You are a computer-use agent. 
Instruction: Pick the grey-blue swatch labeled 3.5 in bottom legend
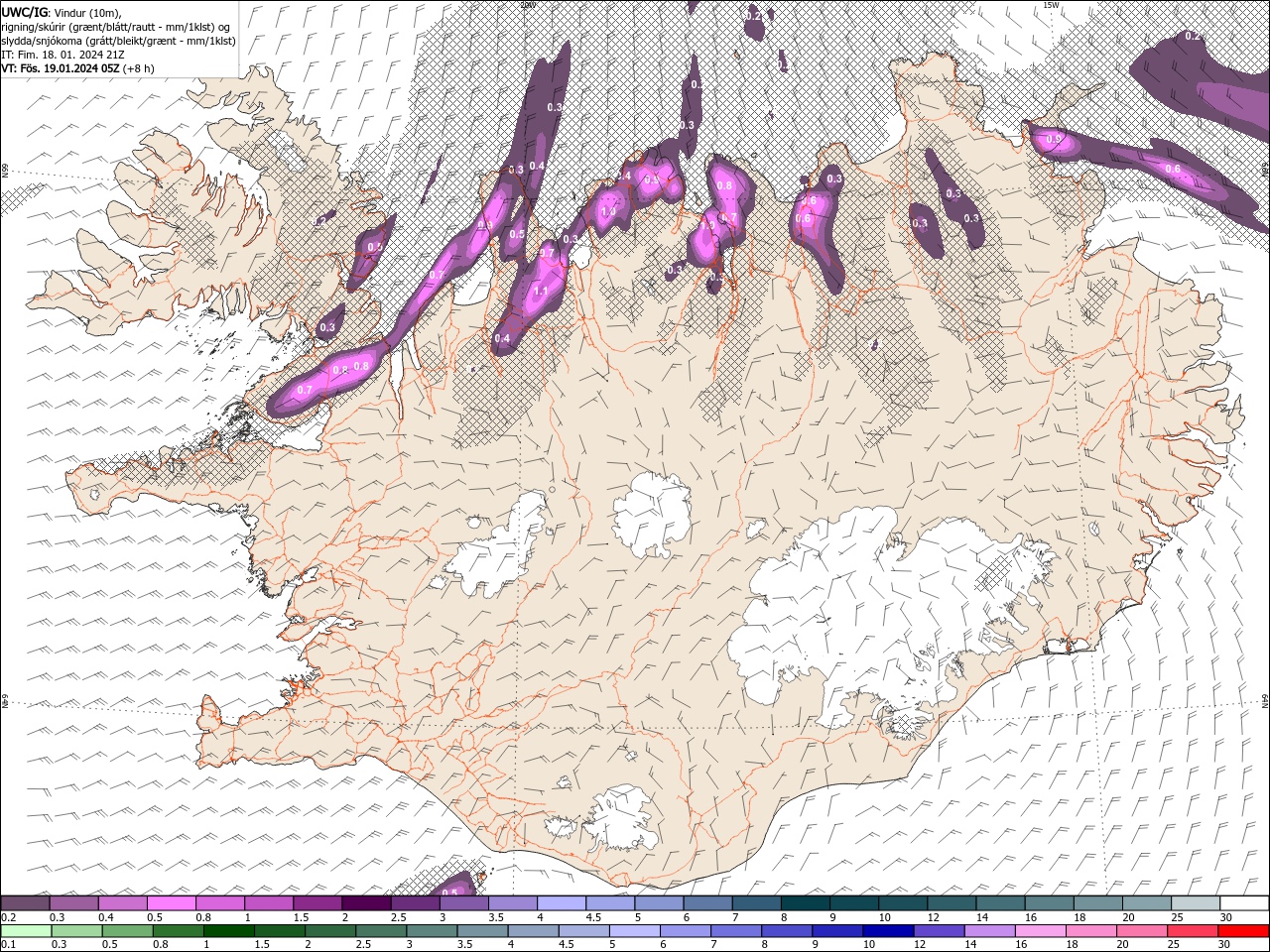[482, 931]
